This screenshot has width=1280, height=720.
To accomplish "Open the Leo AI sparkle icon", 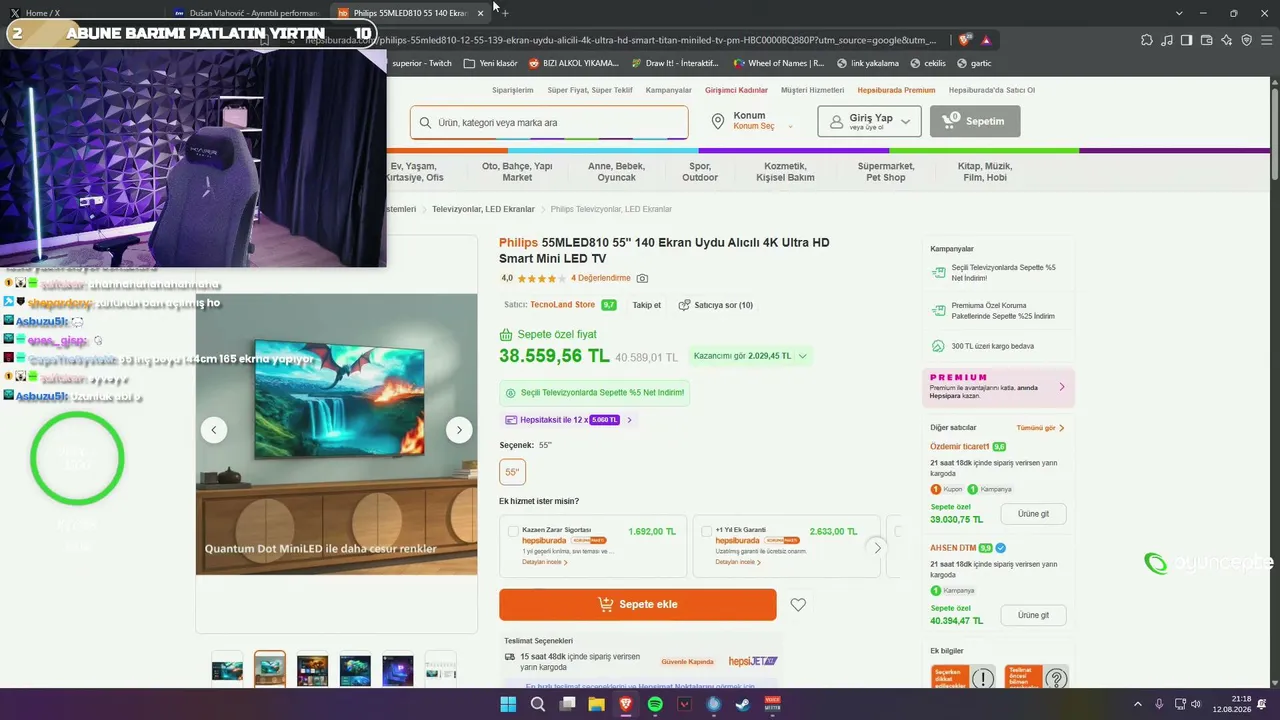I will [x=1227, y=40].
